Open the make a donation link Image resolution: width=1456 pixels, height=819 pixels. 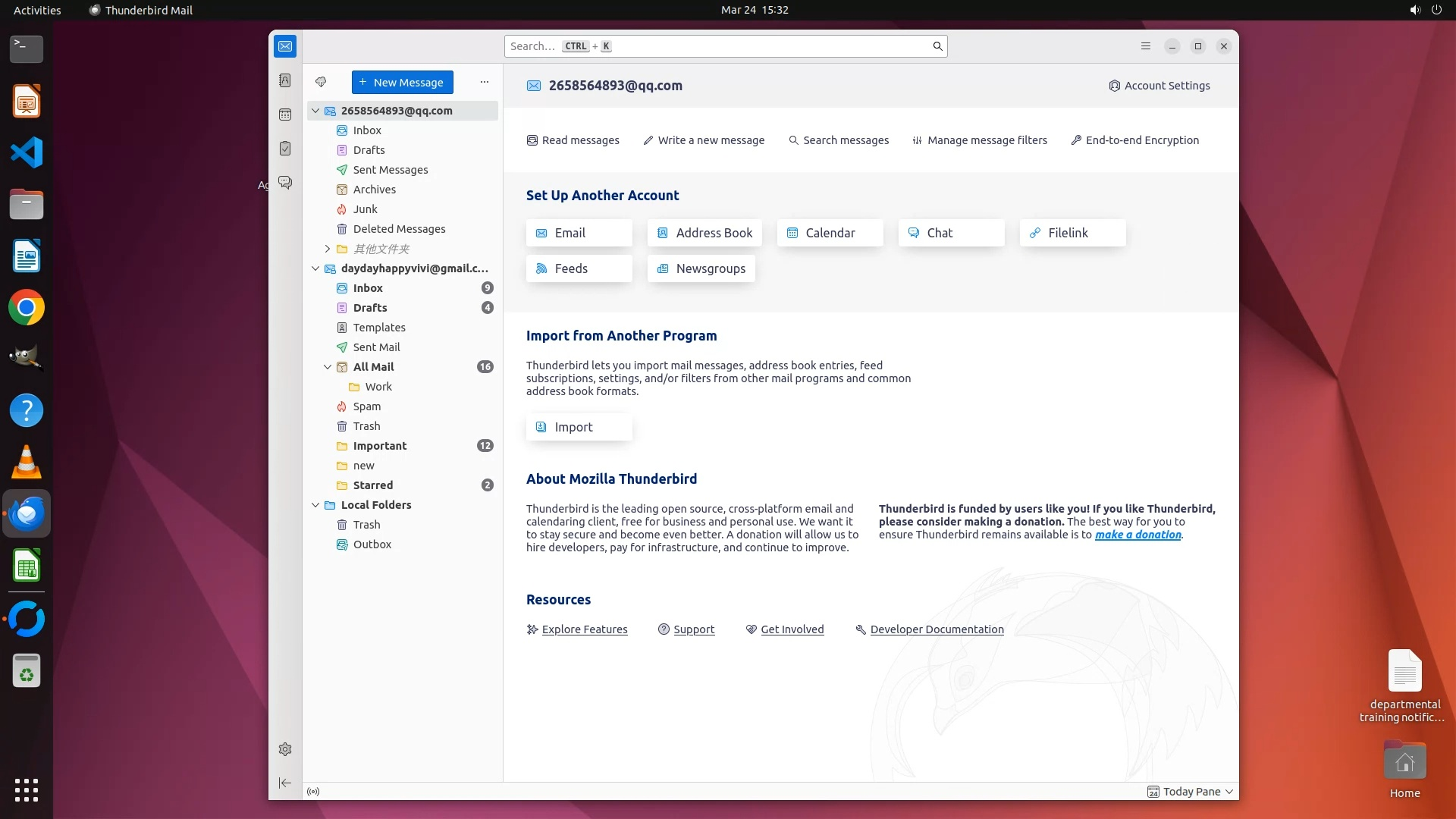tap(1137, 535)
